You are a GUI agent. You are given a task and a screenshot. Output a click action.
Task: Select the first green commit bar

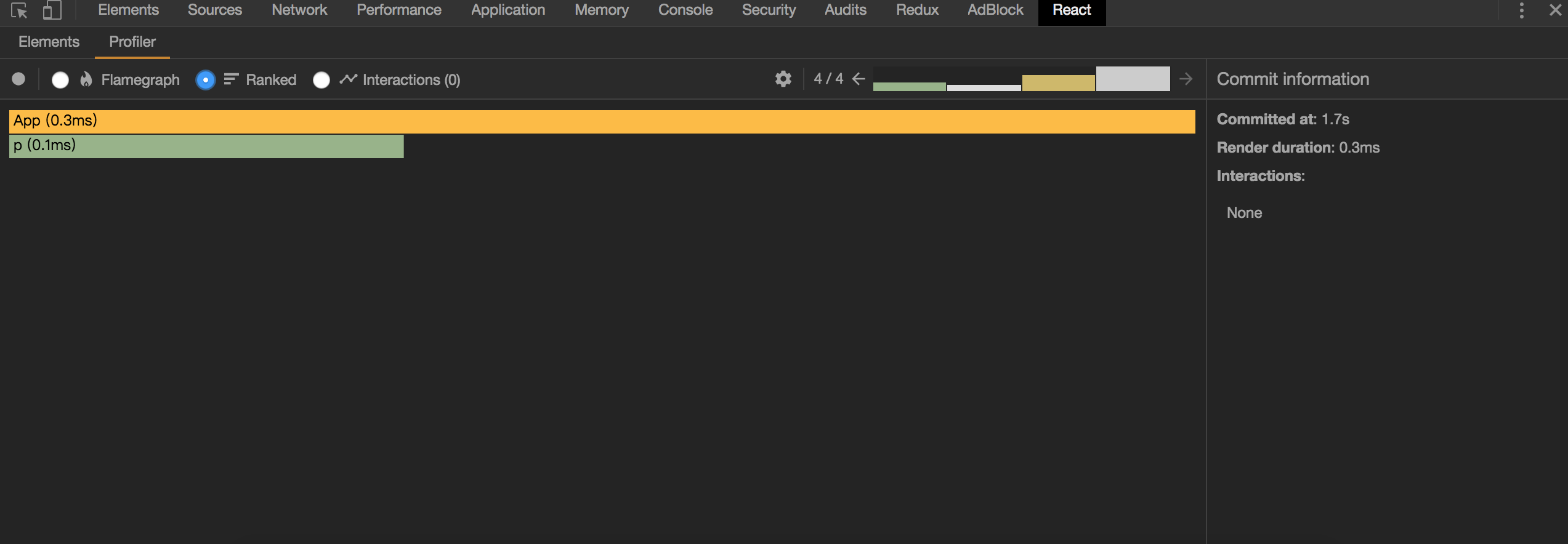coord(909,86)
